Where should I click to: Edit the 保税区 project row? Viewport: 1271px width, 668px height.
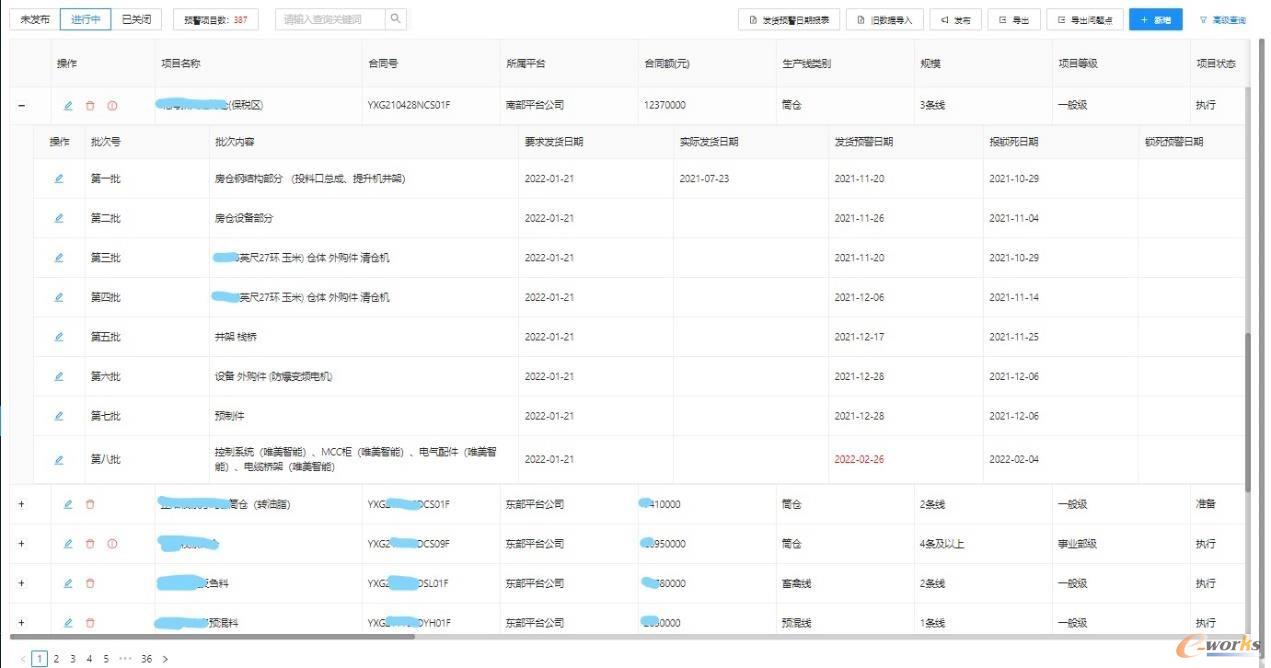click(68, 105)
